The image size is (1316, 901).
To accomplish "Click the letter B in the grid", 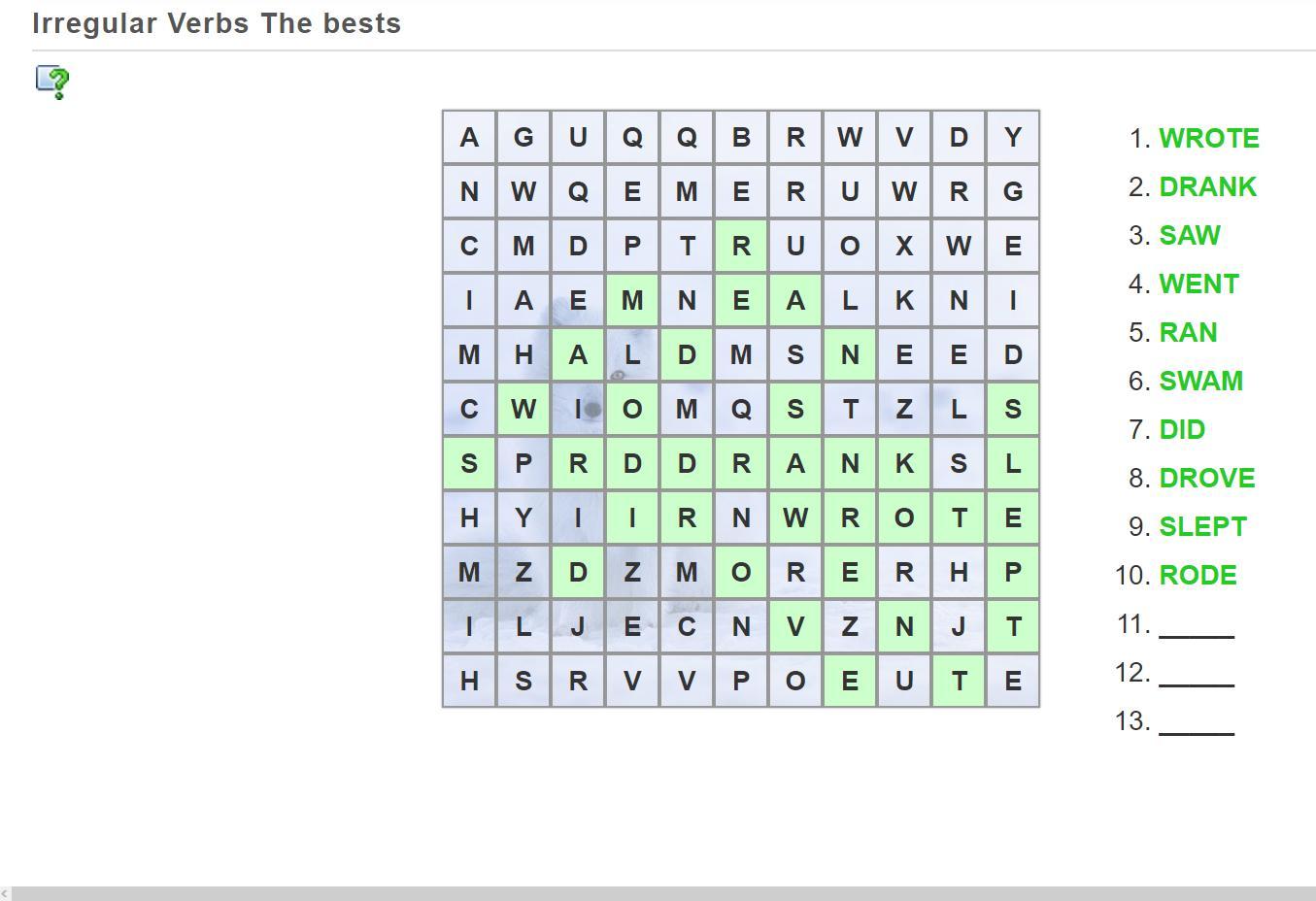I will (741, 137).
